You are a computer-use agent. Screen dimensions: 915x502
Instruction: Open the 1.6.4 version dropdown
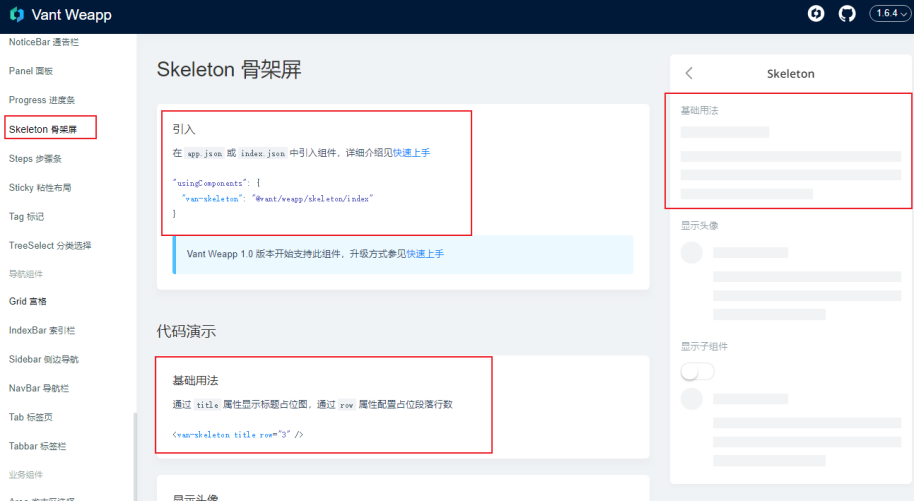[x=890, y=13]
